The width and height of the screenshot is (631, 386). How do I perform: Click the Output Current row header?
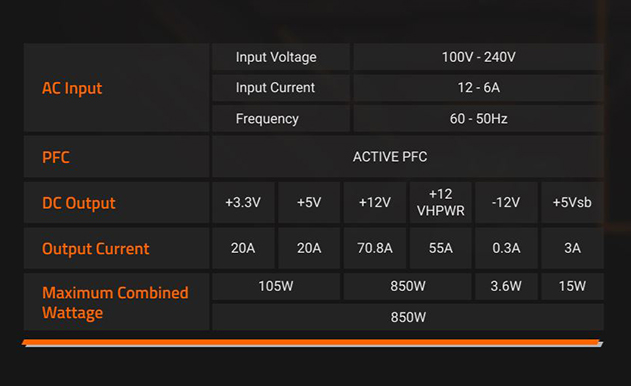117,248
